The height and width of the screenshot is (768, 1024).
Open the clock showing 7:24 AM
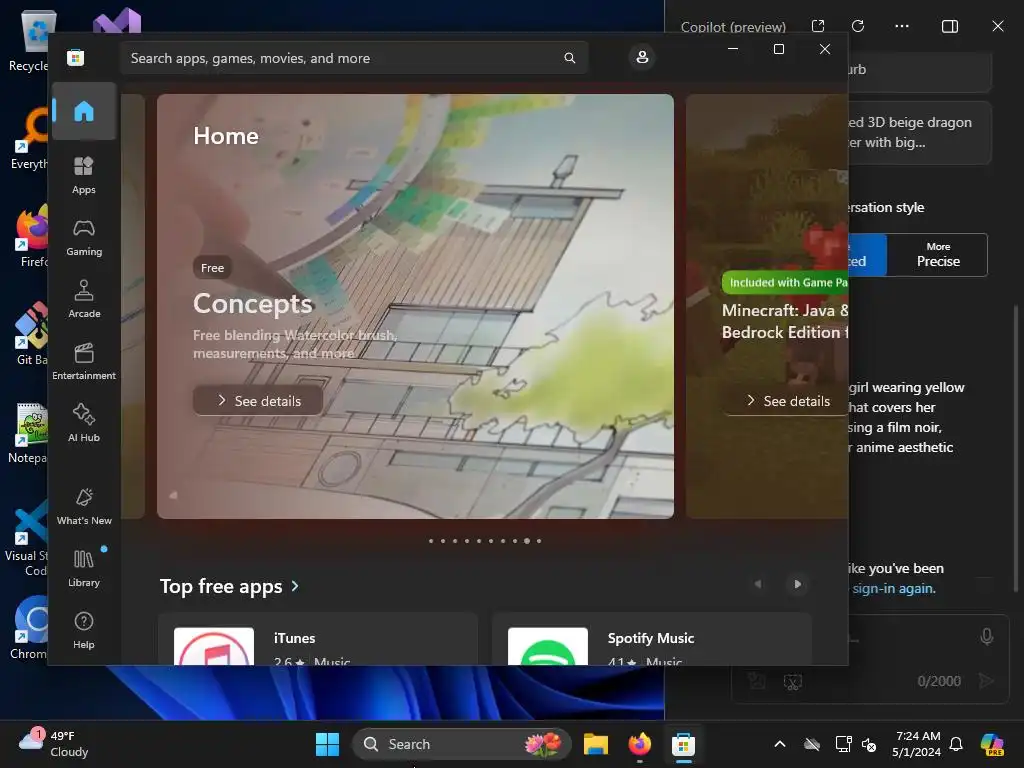(918, 744)
